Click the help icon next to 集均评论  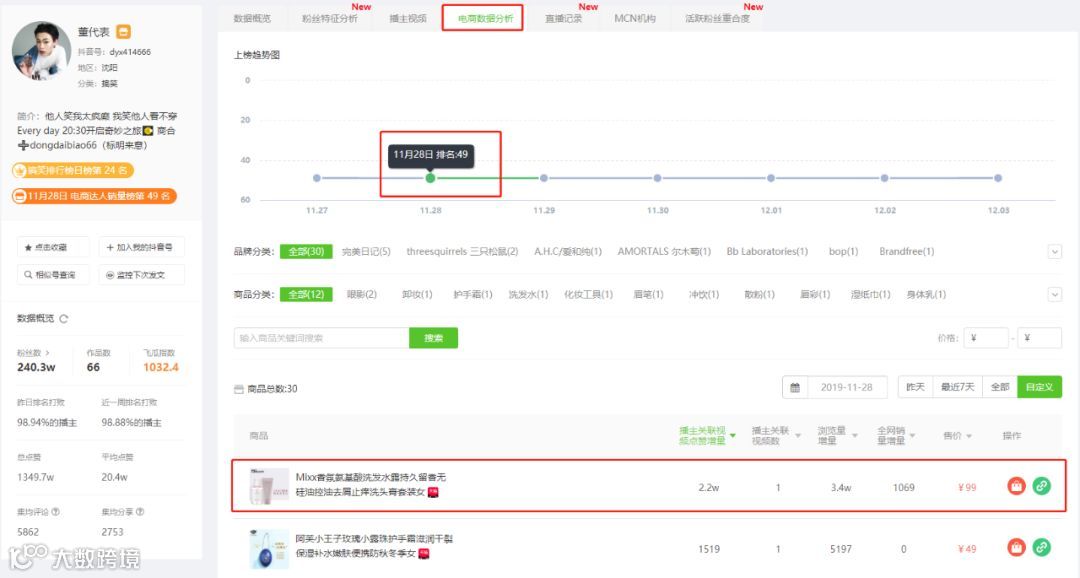click(56, 512)
